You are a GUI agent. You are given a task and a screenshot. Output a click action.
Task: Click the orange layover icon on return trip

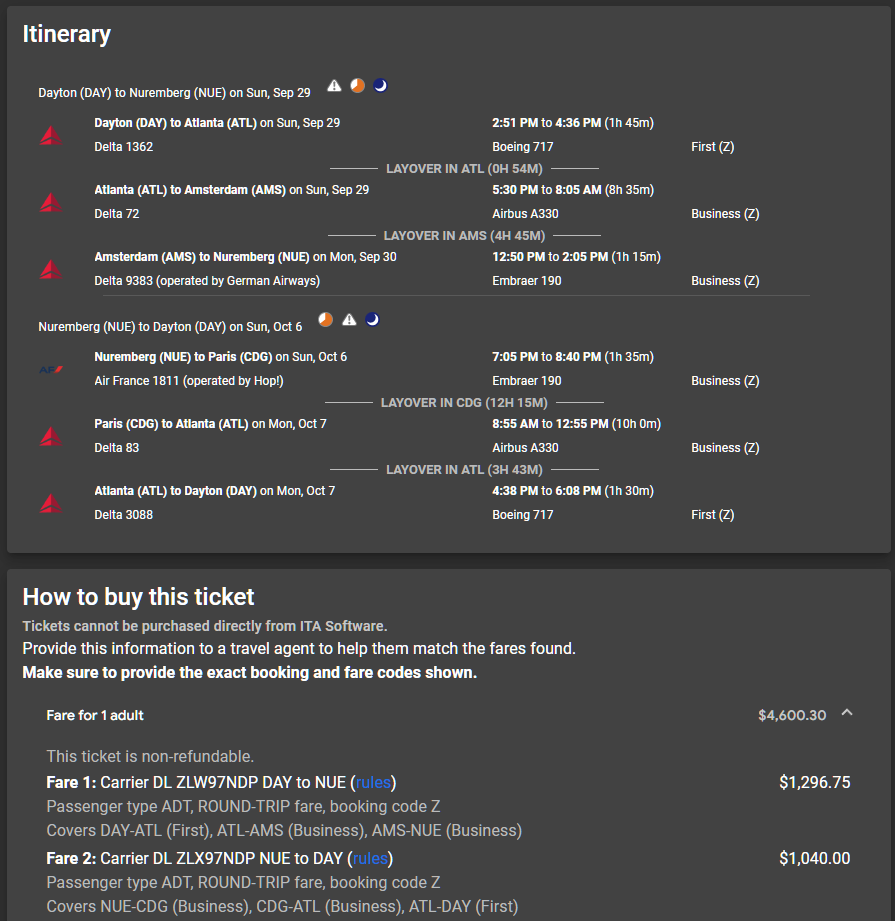tap(325, 320)
